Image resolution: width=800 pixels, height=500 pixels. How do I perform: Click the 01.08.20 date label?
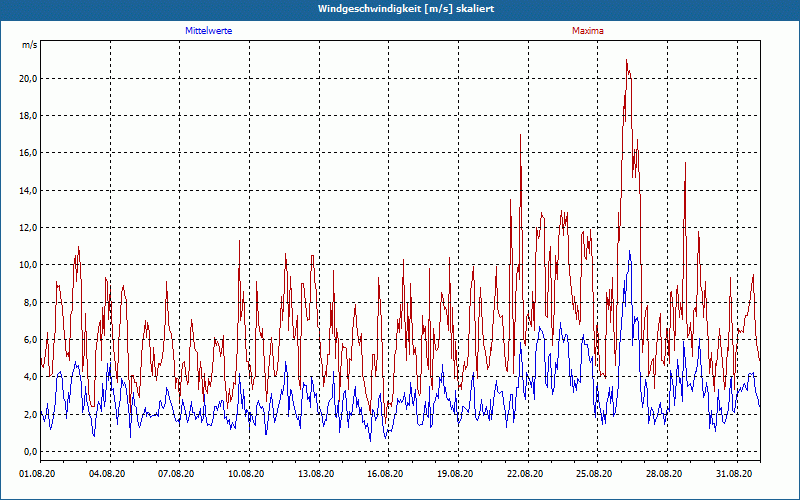[37, 474]
